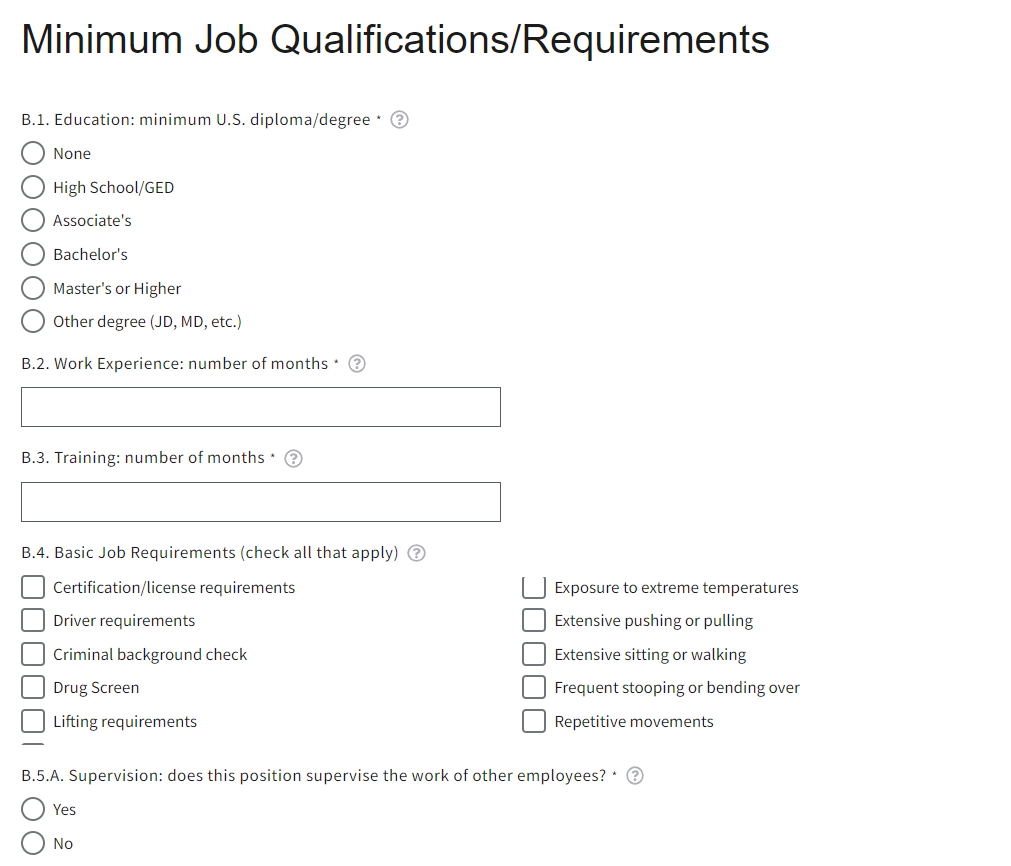Show help for B.3 Training months
Viewport: 1011px width, 866px height.
(x=293, y=458)
